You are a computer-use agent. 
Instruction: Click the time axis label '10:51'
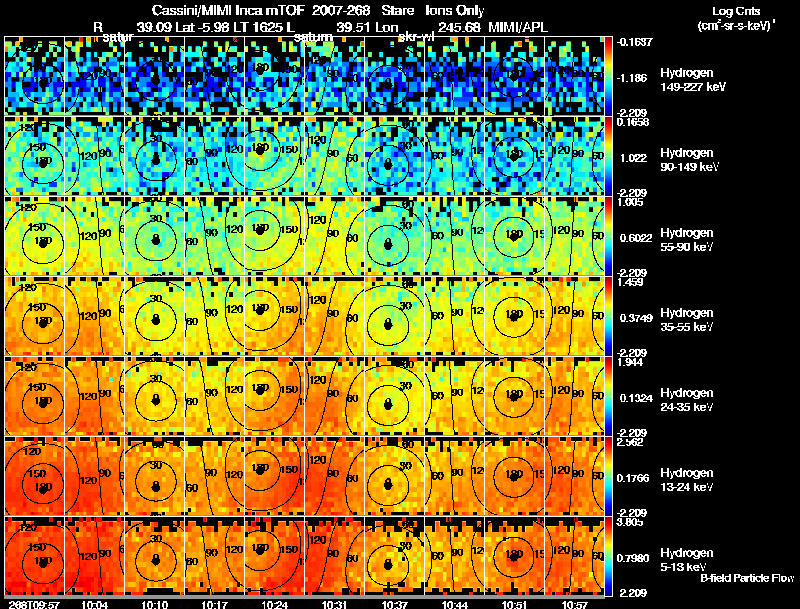(x=515, y=604)
